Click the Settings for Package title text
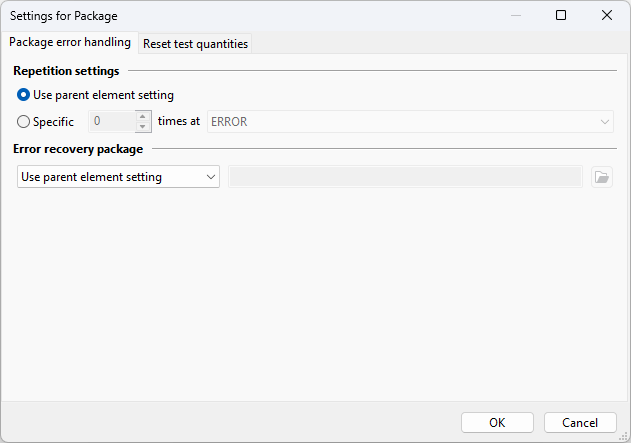Image resolution: width=631 pixels, height=443 pixels. 64,16
